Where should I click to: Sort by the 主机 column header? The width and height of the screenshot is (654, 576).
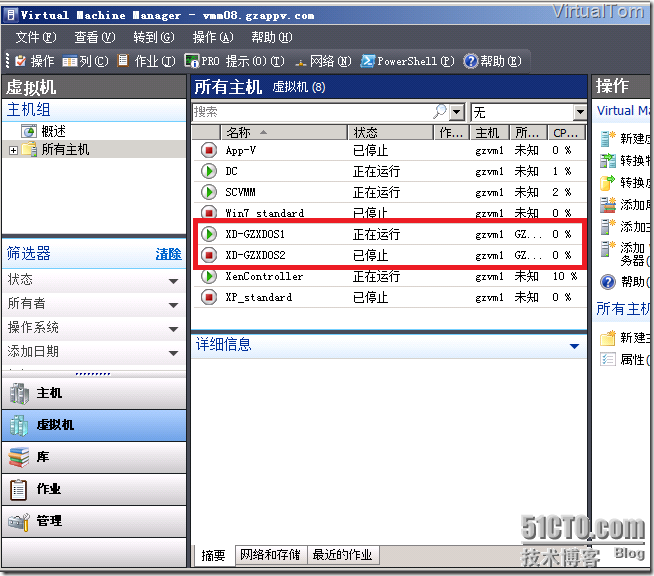[x=489, y=133]
